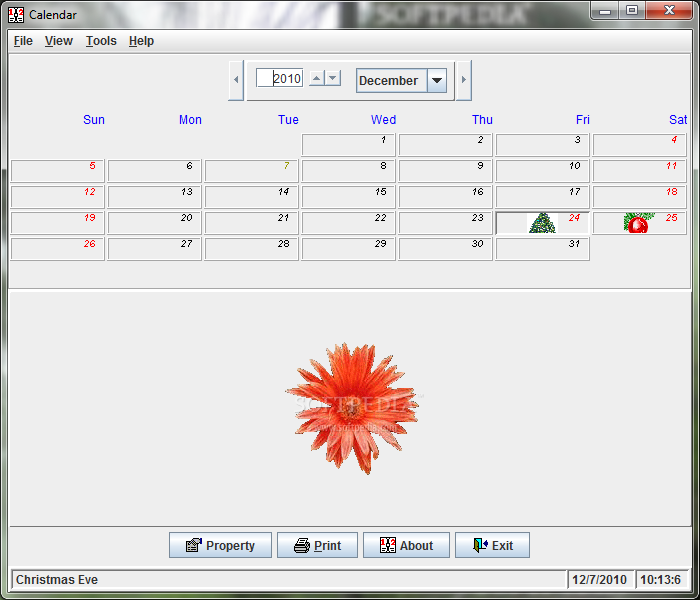The height and width of the screenshot is (600, 700).
Task: Select day 28 in the calendar
Action: point(251,249)
